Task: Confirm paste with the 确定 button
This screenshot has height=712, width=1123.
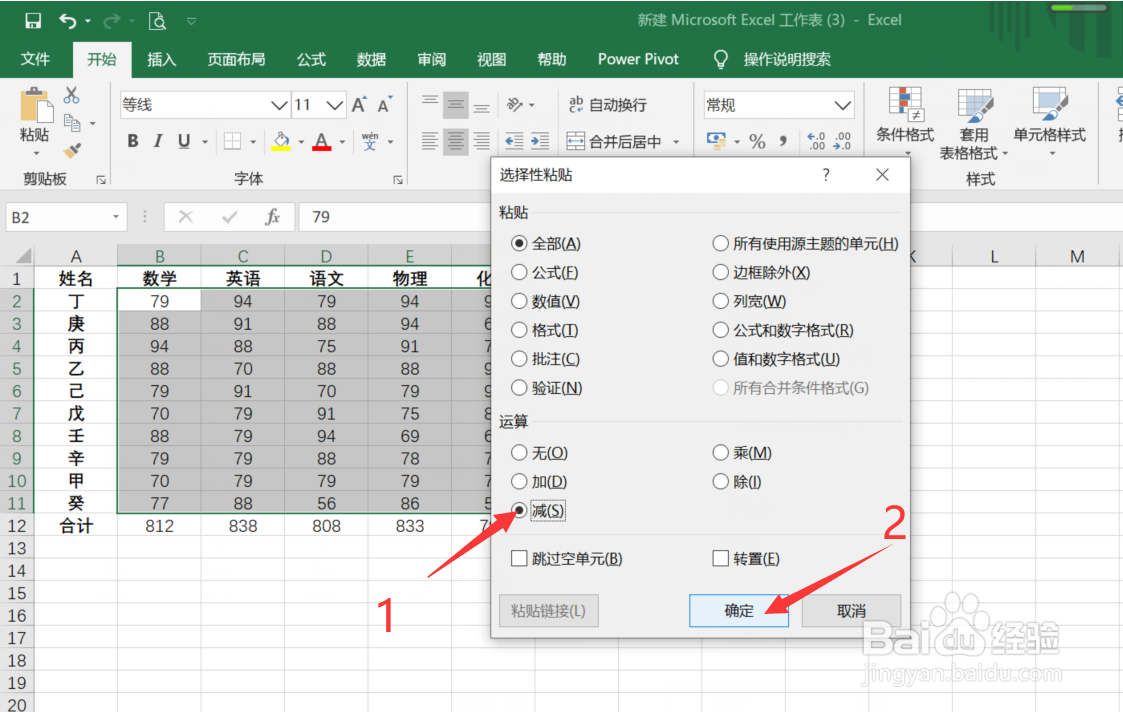Action: pos(739,610)
